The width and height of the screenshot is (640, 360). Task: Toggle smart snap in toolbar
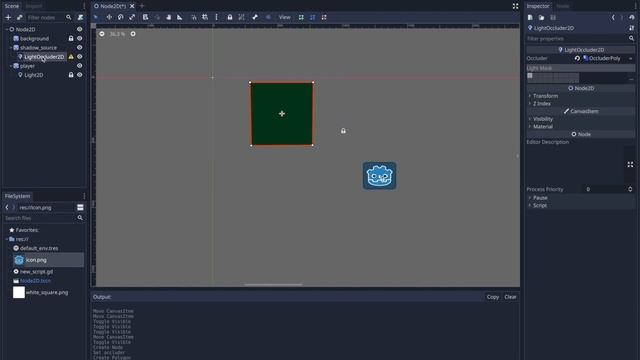194,17
